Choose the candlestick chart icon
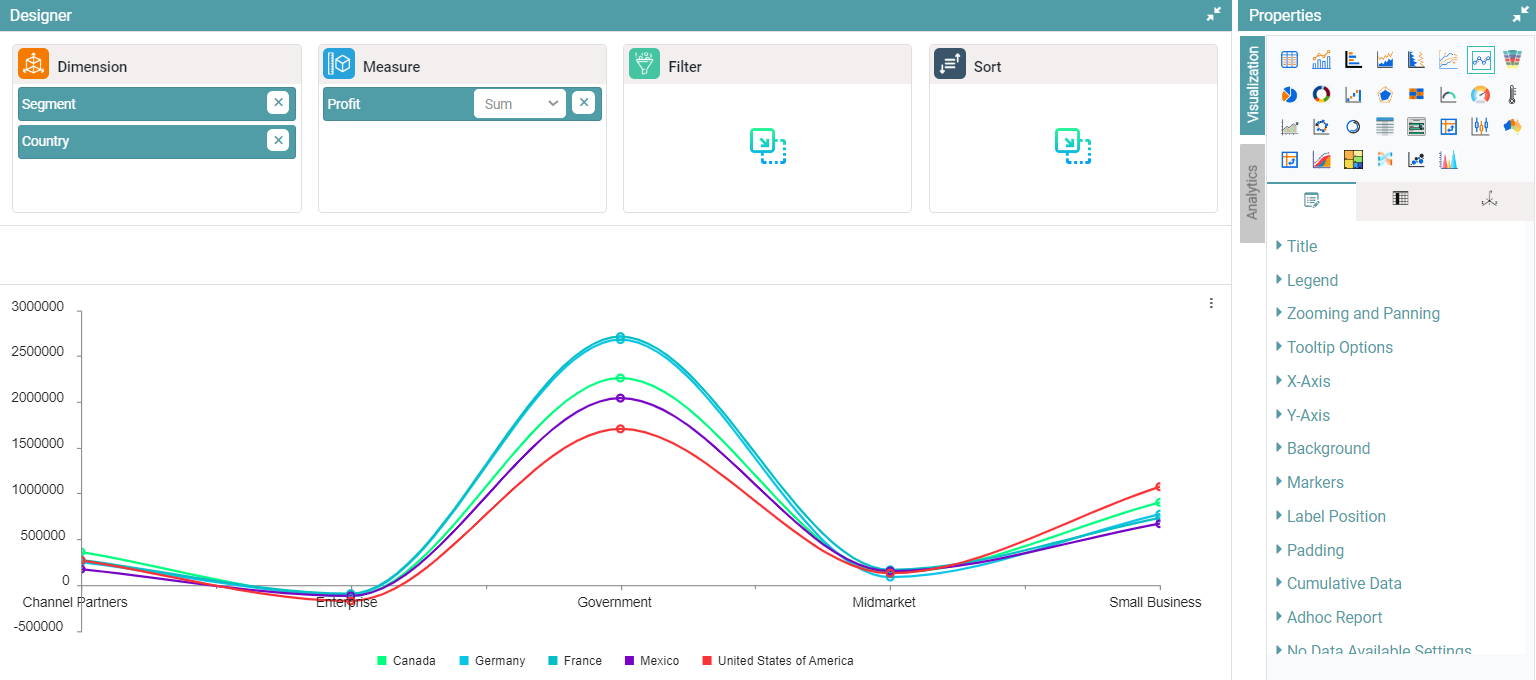 point(1480,127)
